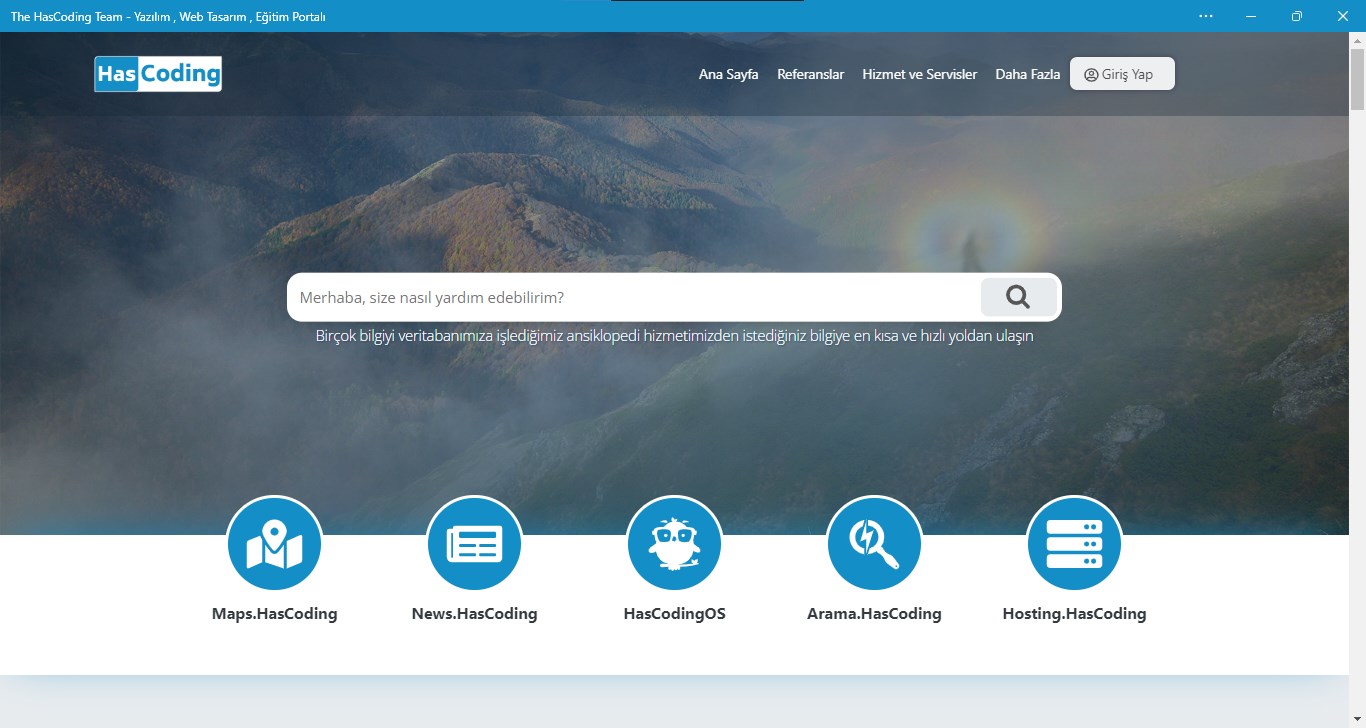Viewport: 1366px width, 728px height.
Task: Click the HasCodingOS label
Action: click(x=674, y=614)
